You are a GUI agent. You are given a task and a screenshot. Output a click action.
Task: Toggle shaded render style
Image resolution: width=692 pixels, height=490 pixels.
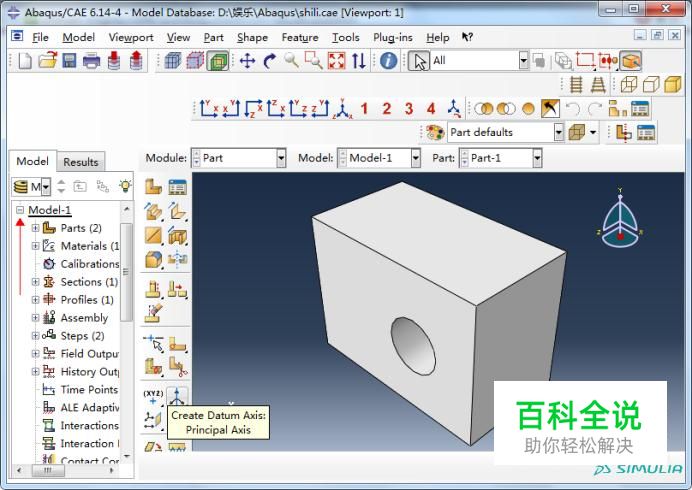[x=673, y=84]
